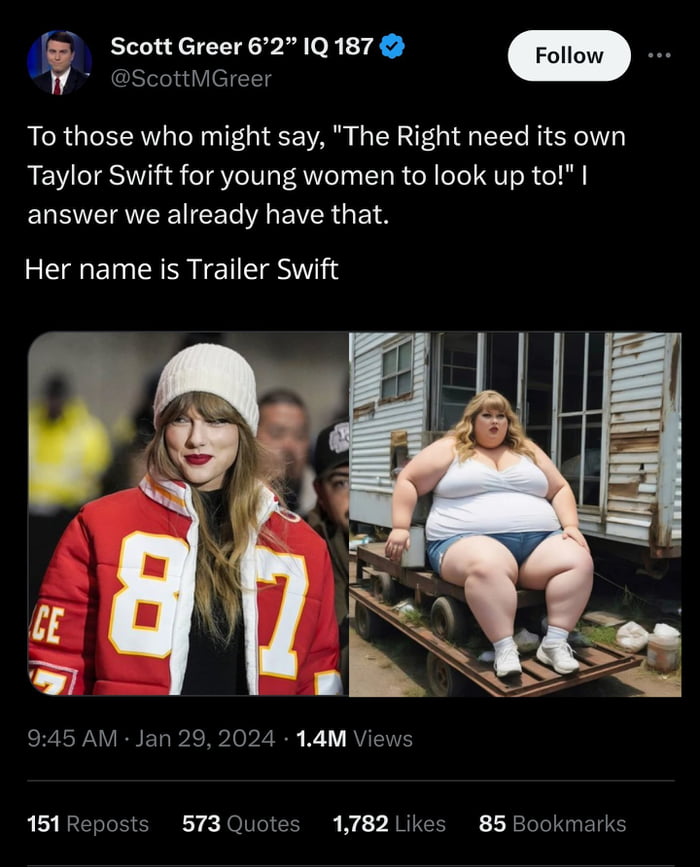Show the 151 Reposts list

pos(88,824)
